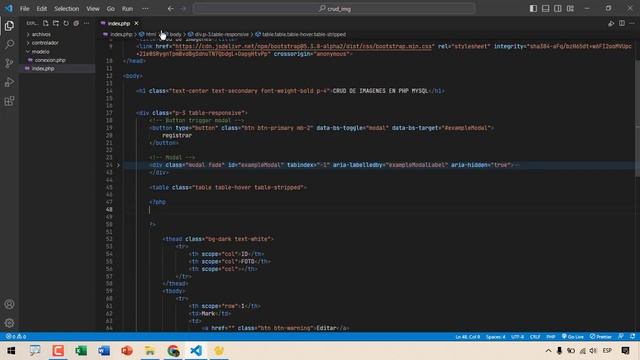This screenshot has height=360, width=640.
Task: Toggle the bottom panel visibility
Action: click(x=545, y=9)
